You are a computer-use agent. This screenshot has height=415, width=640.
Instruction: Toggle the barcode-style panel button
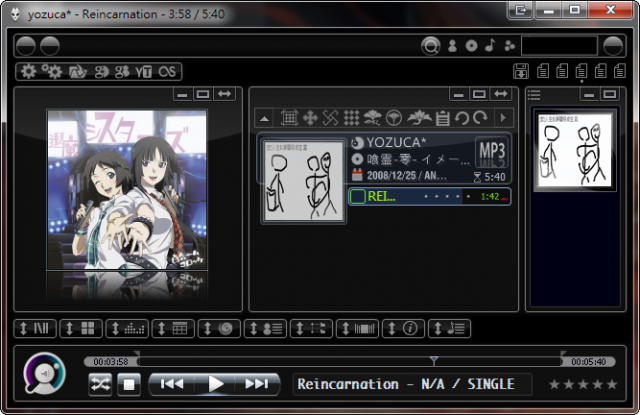(357, 328)
